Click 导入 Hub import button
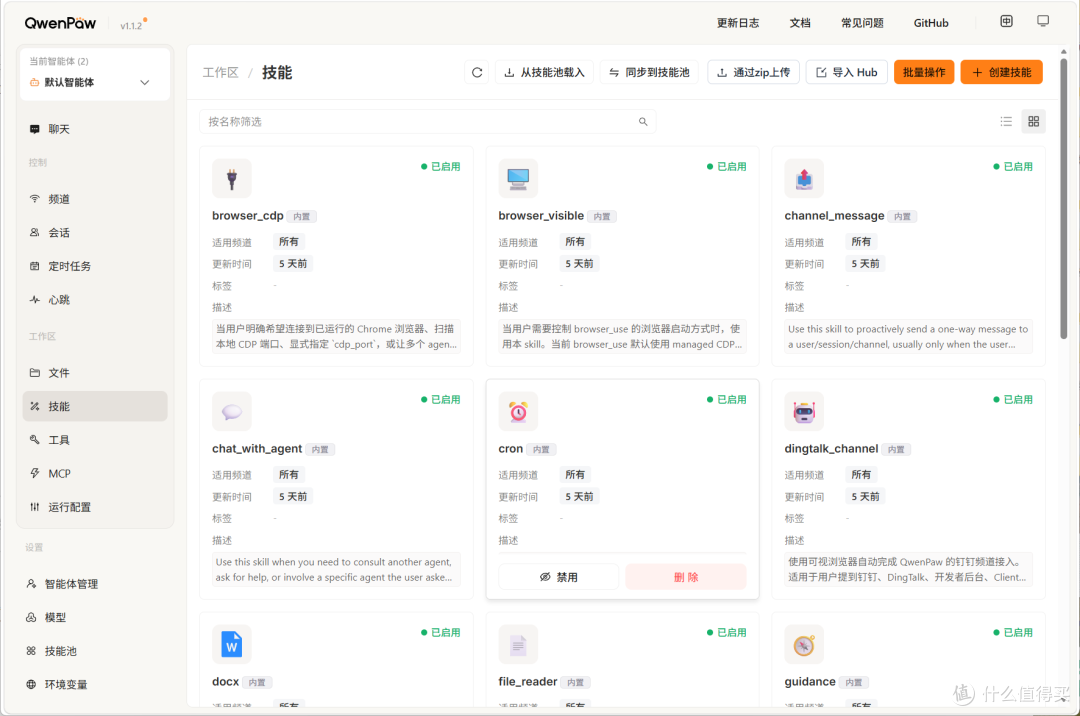 click(847, 72)
